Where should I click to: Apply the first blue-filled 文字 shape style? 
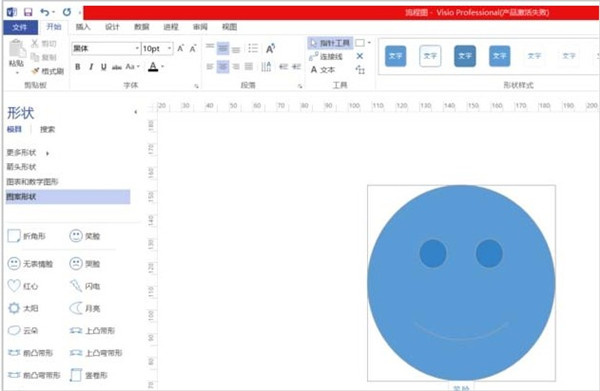[395, 56]
